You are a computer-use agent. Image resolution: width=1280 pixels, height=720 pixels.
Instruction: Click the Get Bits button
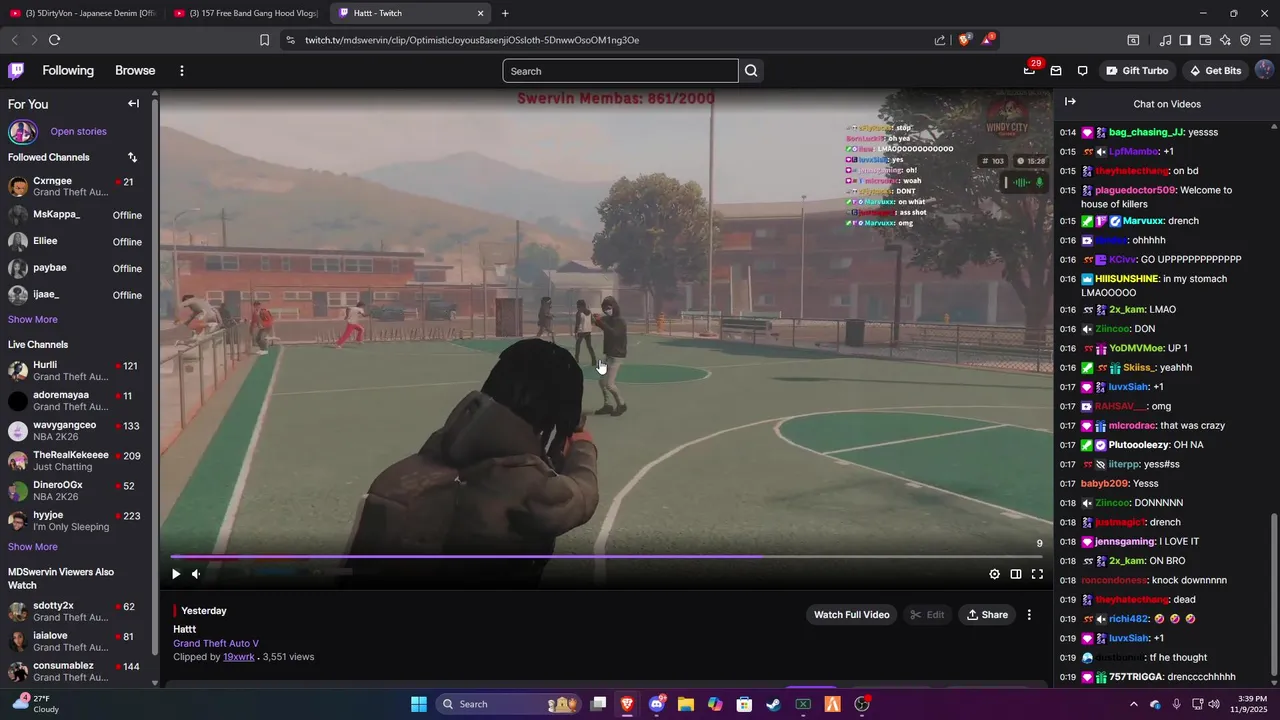click(1215, 71)
